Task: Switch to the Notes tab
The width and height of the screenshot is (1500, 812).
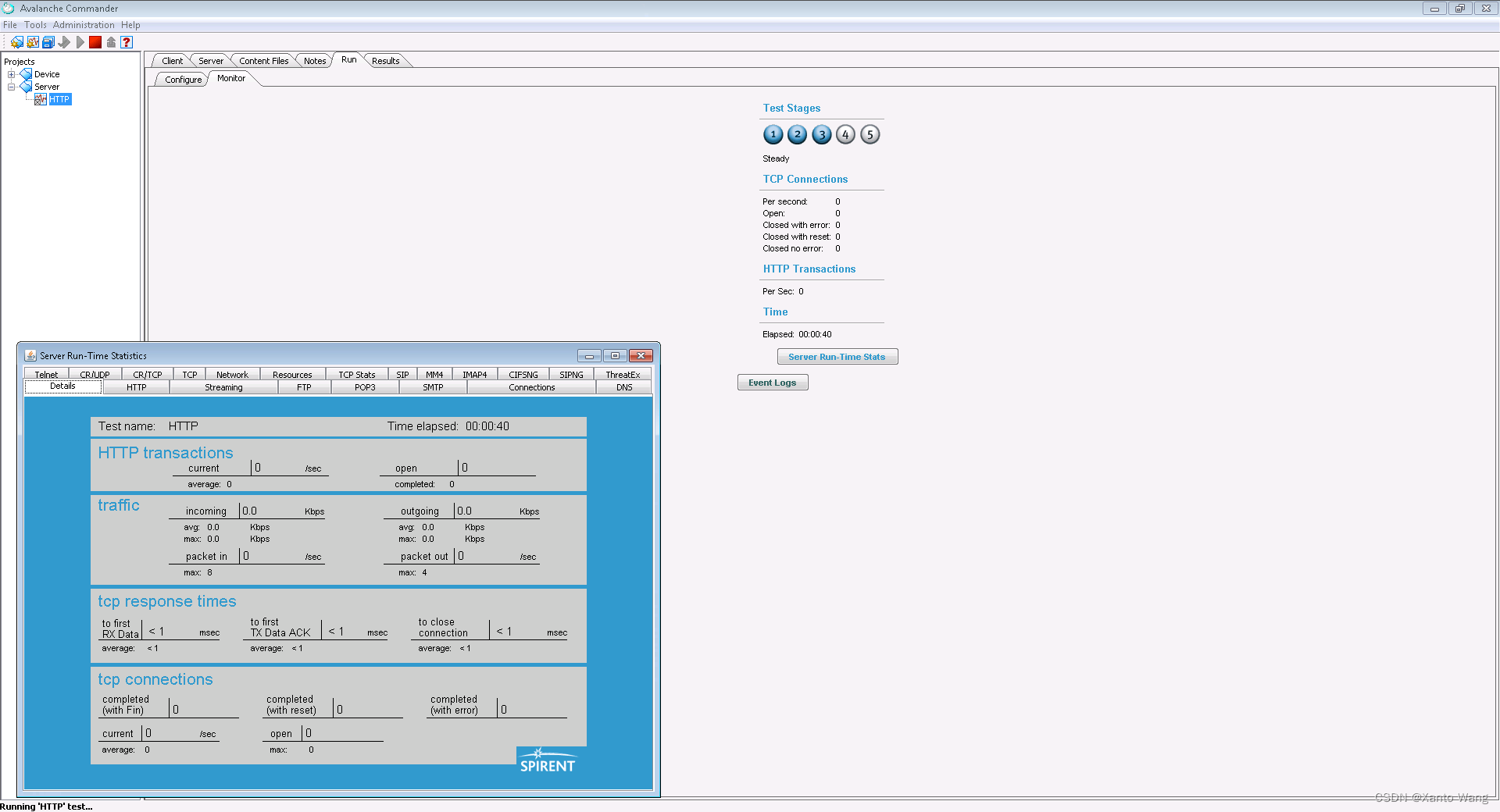Action: click(x=315, y=61)
